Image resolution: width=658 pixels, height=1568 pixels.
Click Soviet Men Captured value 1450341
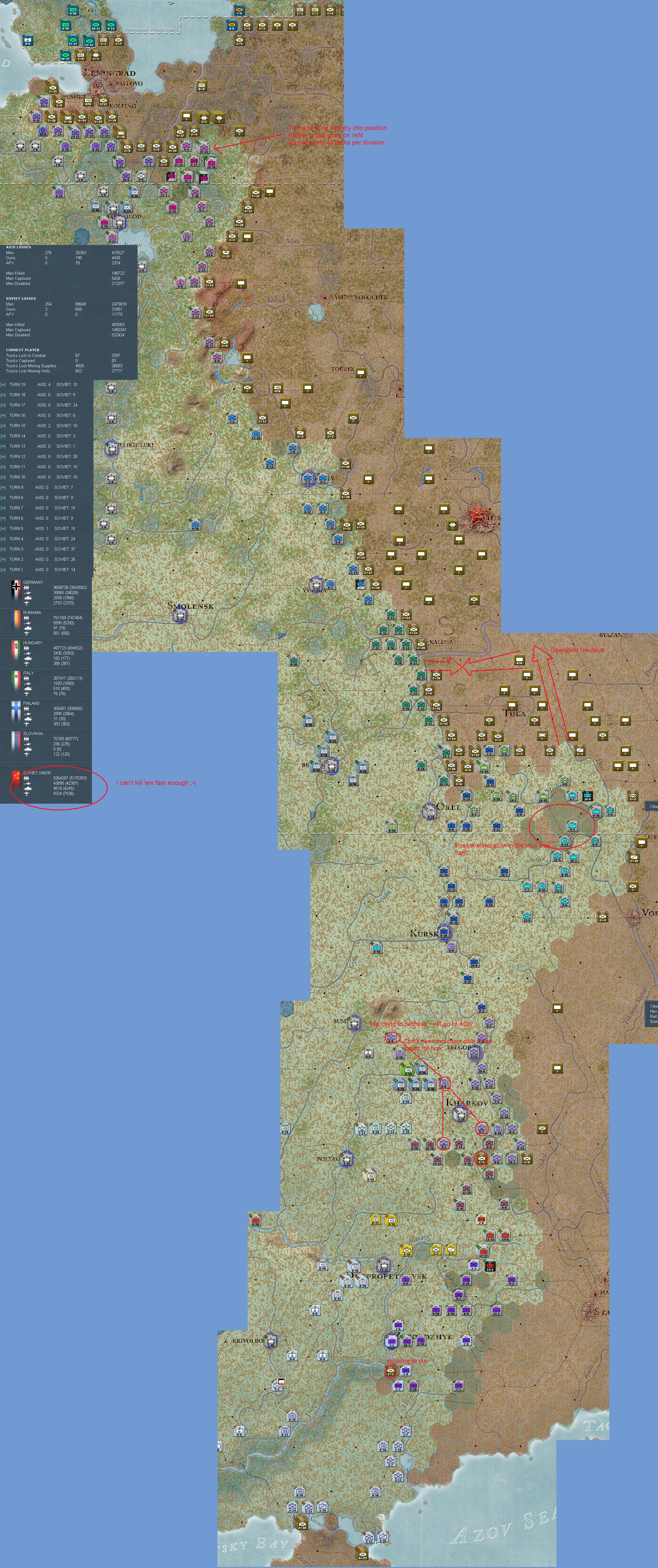click(x=119, y=330)
